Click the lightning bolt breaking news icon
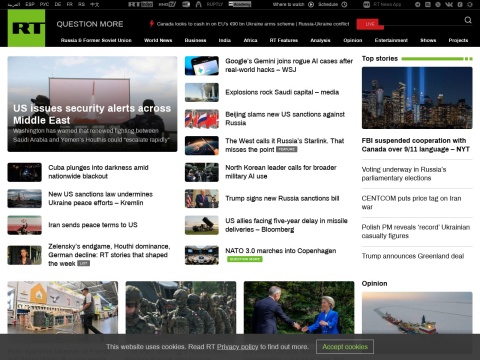 pos(151,24)
